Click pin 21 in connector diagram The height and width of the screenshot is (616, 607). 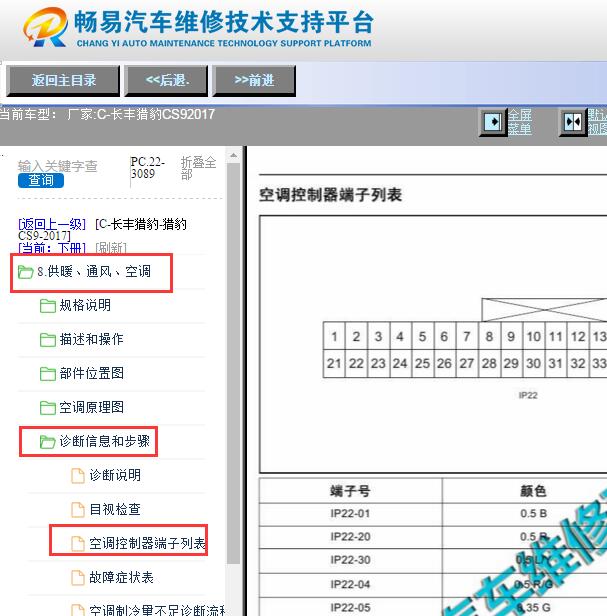pos(334,363)
